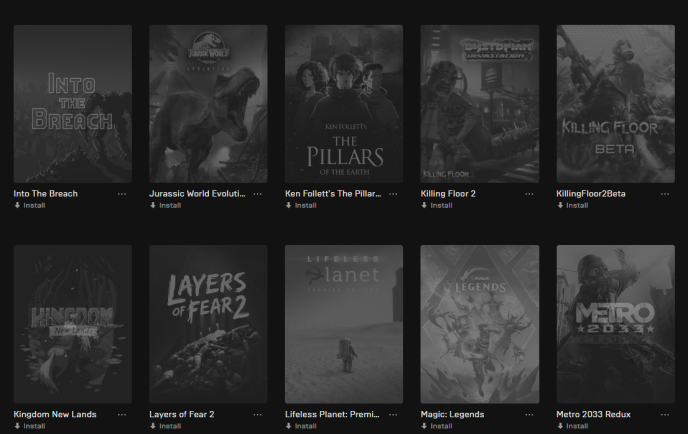
Task: Install Magic: Legends
Action: click(437, 426)
